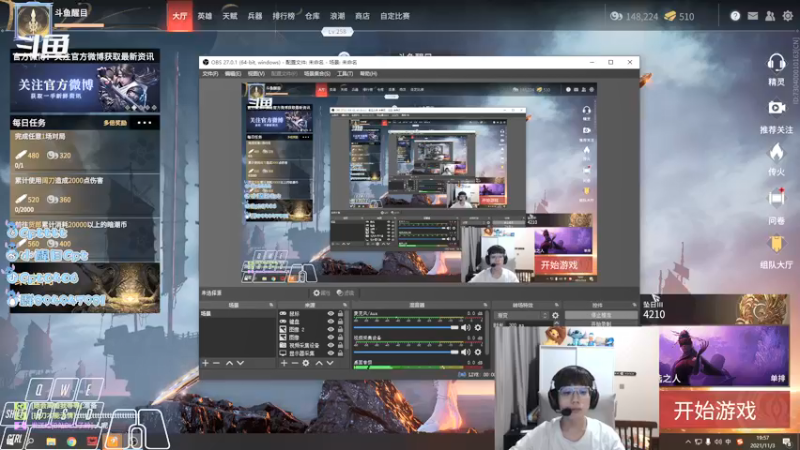
Task: Click the 滤镜 filters button
Action: (346, 293)
